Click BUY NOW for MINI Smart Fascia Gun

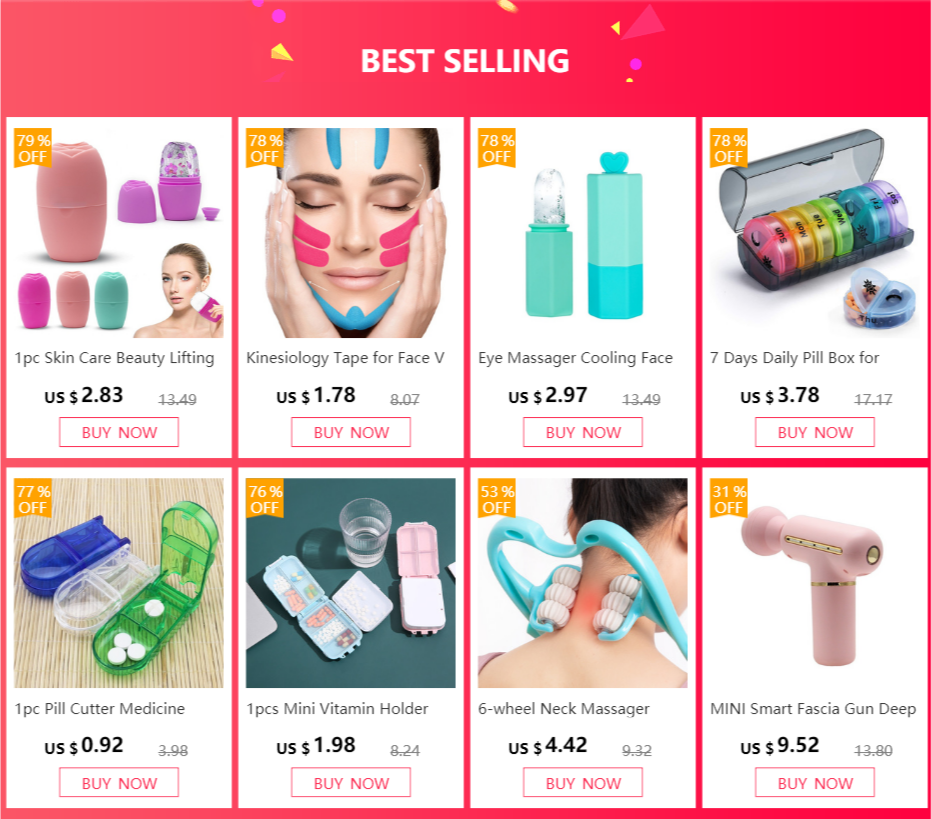pos(815,783)
